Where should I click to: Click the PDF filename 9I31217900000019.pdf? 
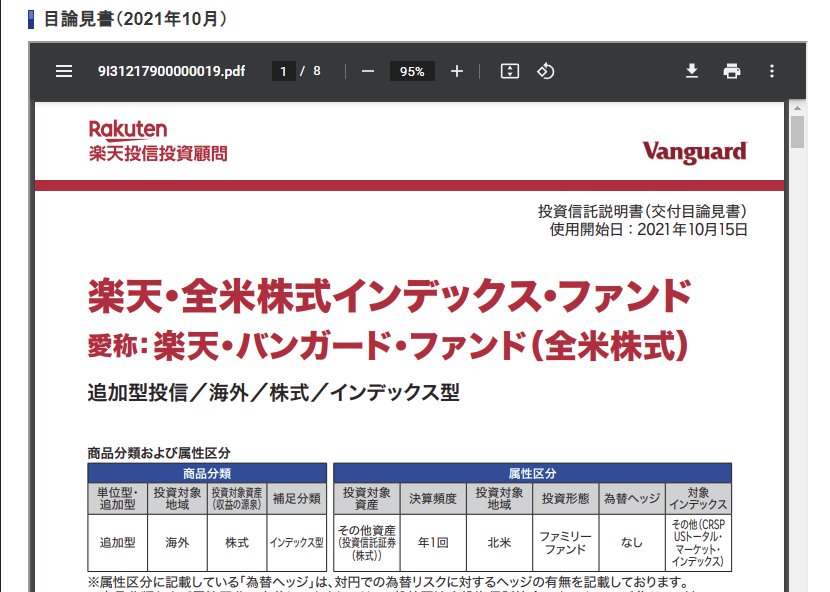tap(172, 71)
